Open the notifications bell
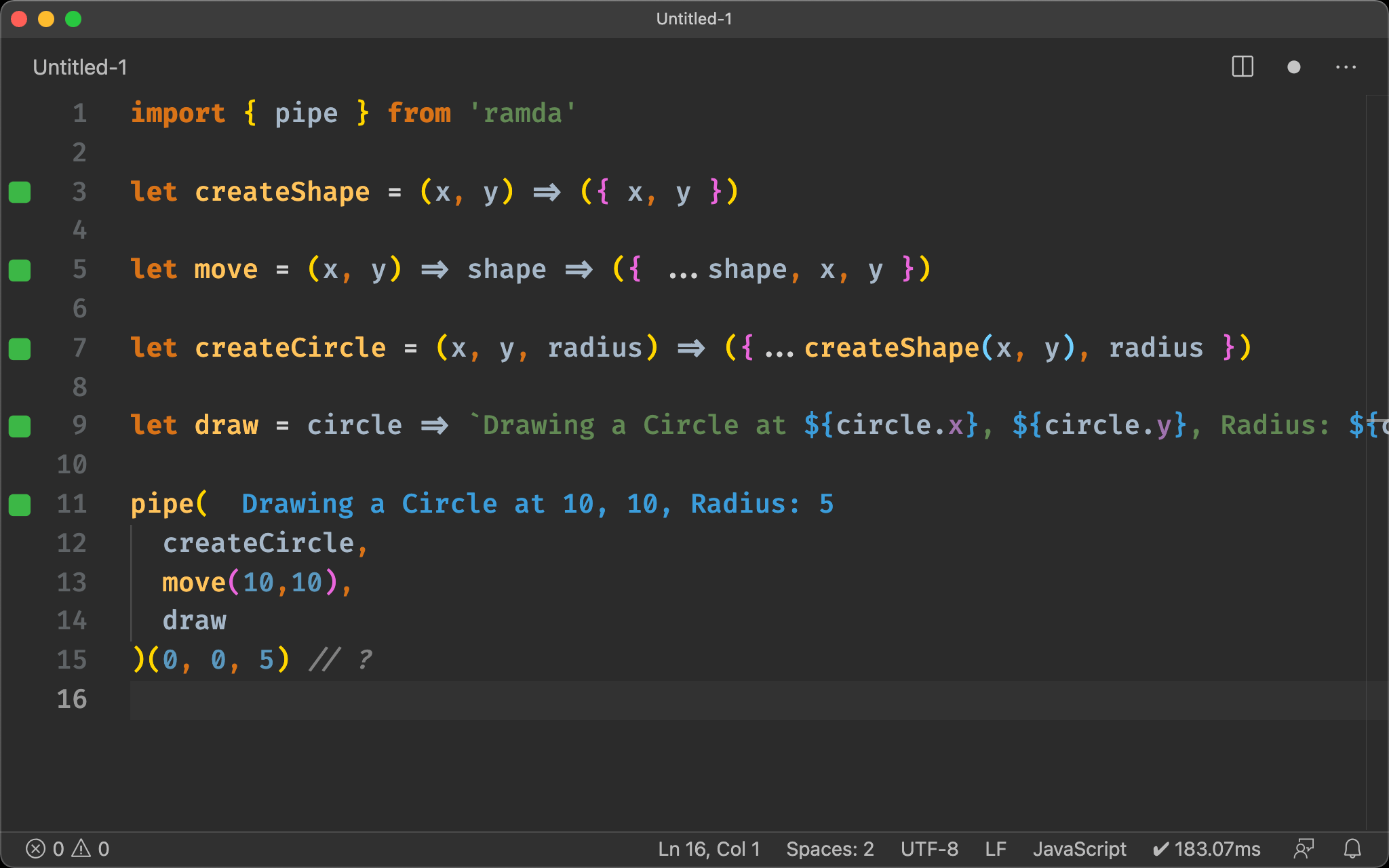The image size is (1389, 868). pyautogui.click(x=1352, y=848)
